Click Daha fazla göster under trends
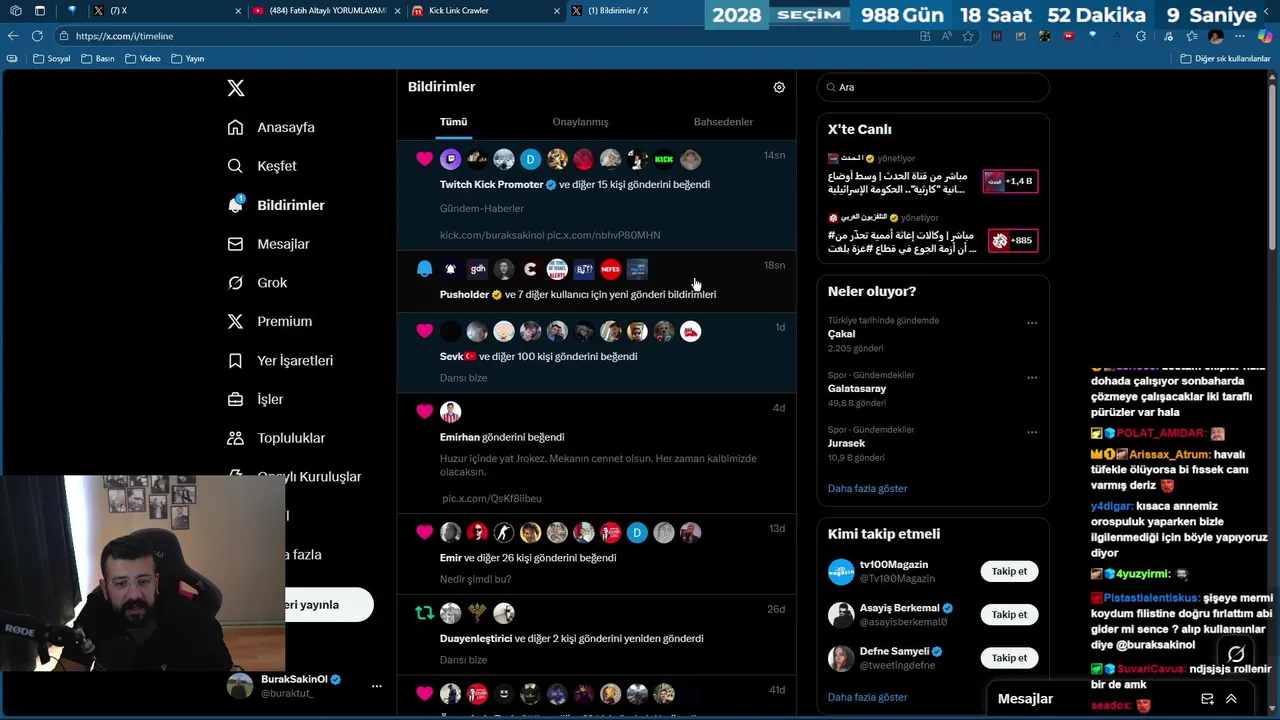1280x720 pixels. click(x=867, y=489)
